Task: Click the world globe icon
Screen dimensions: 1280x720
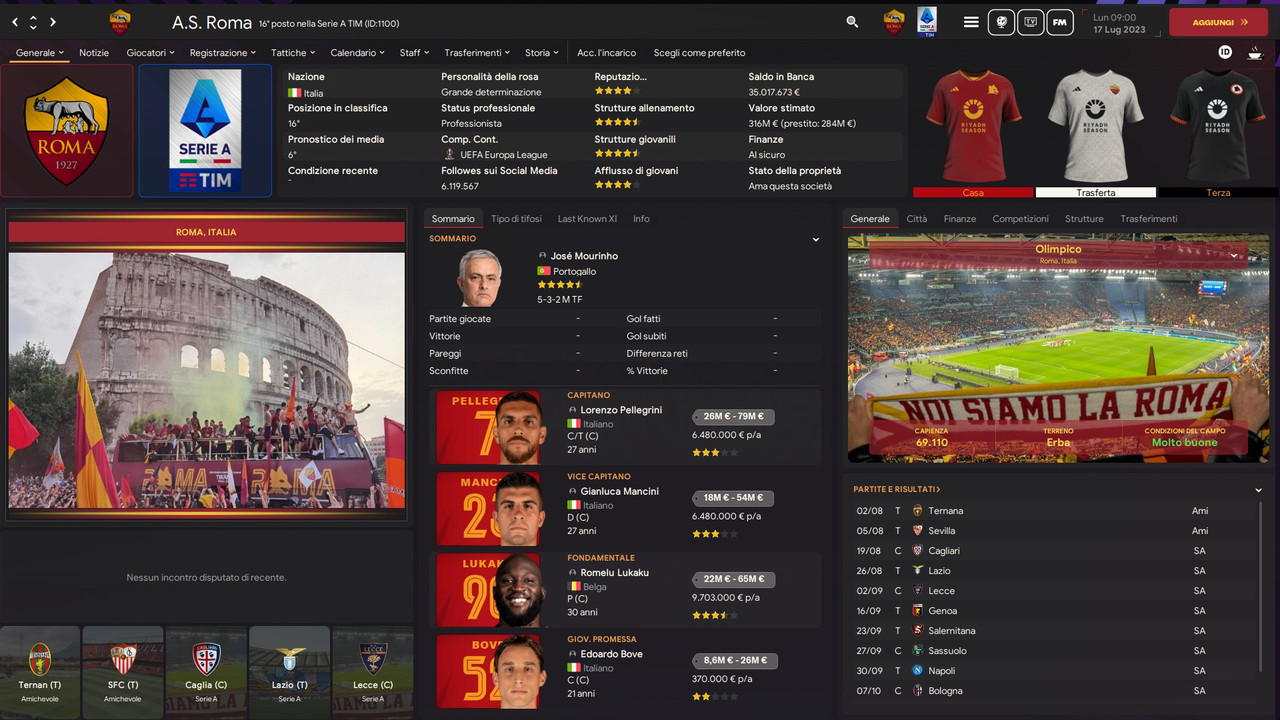Action: click(1001, 22)
